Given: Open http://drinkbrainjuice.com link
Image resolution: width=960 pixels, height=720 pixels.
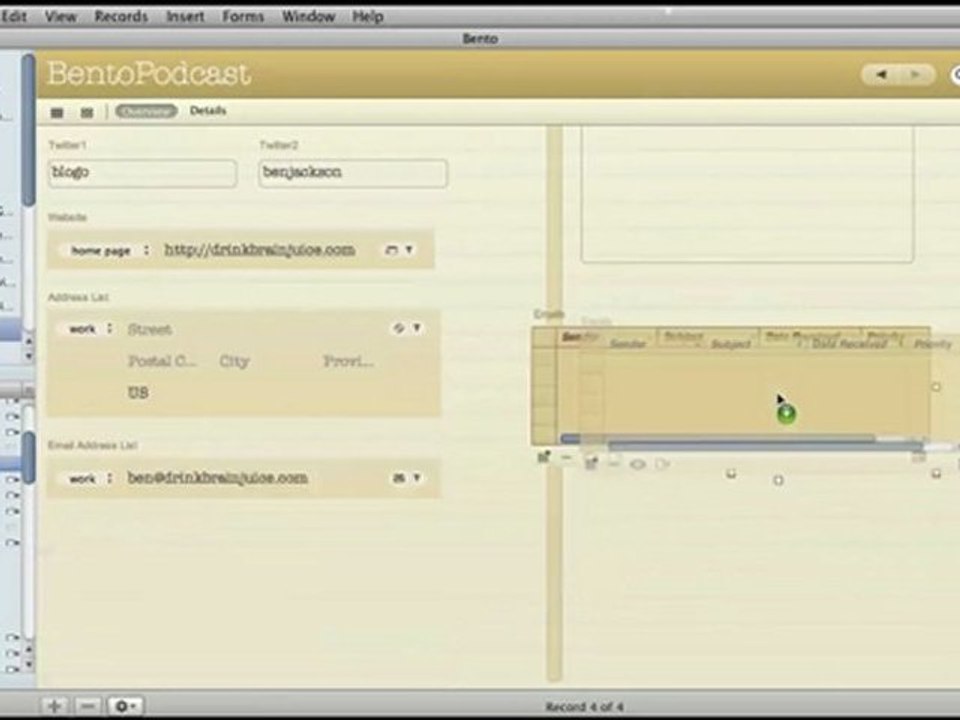Looking at the screenshot, I should [x=259, y=250].
